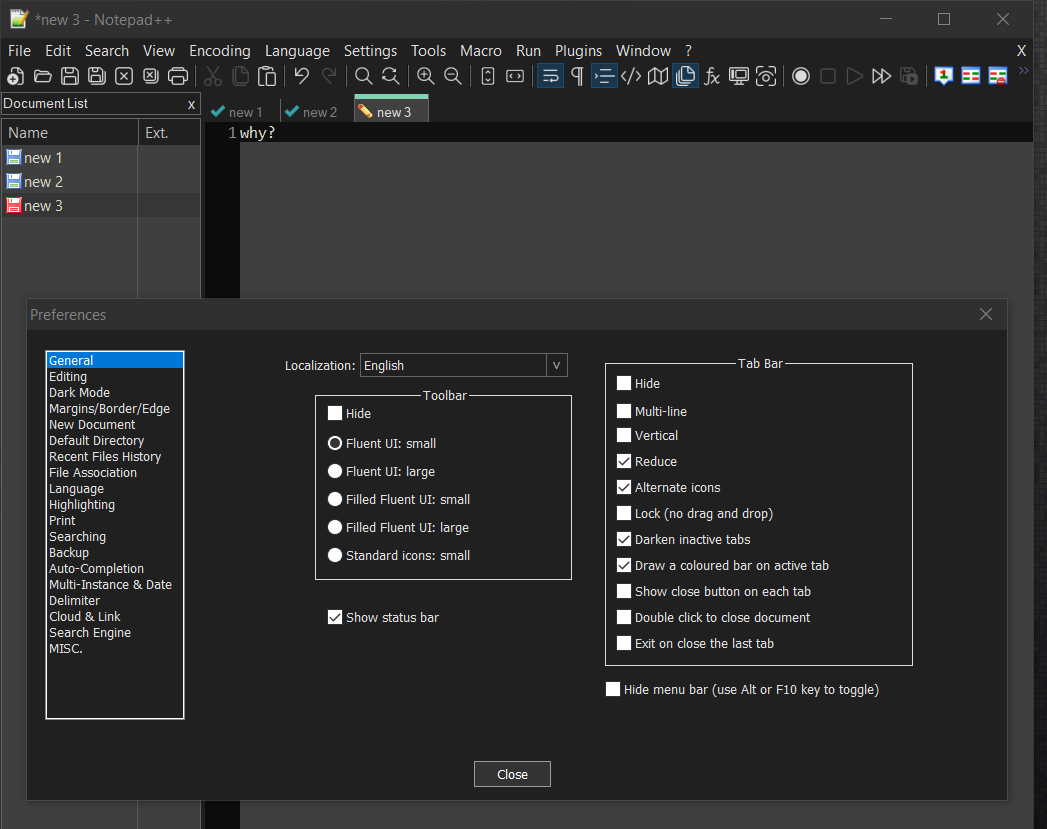Click the Find magnifier icon in toolbar
The height and width of the screenshot is (829, 1047).
[x=364, y=76]
